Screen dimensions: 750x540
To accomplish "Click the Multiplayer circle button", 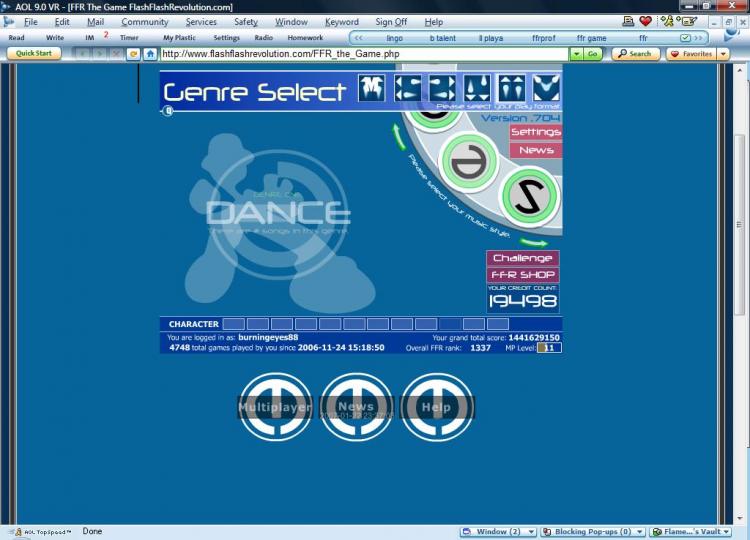I will (x=275, y=407).
